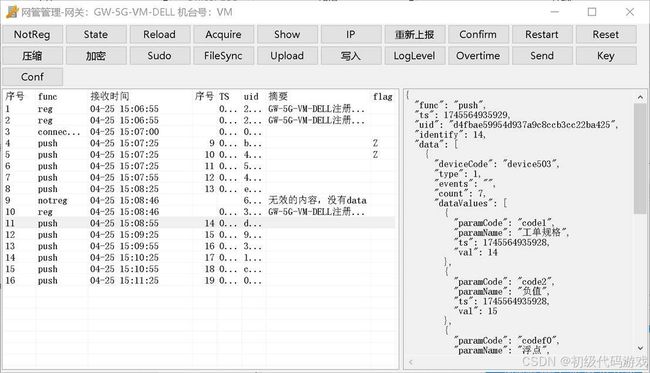Minimize the gateway management window
Screen dimensions: 650x373
point(555,12)
